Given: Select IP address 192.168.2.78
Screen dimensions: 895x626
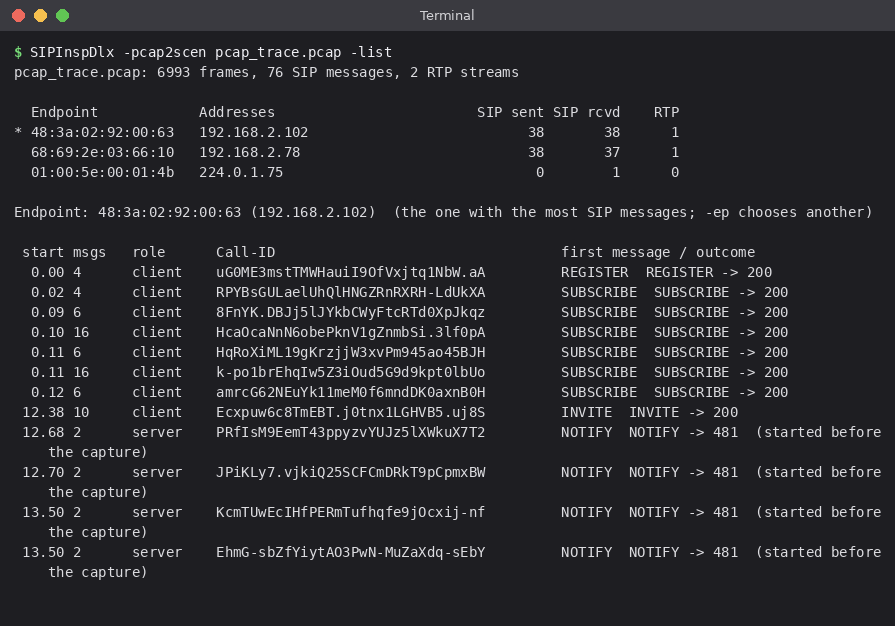Looking at the screenshot, I should point(249,152).
